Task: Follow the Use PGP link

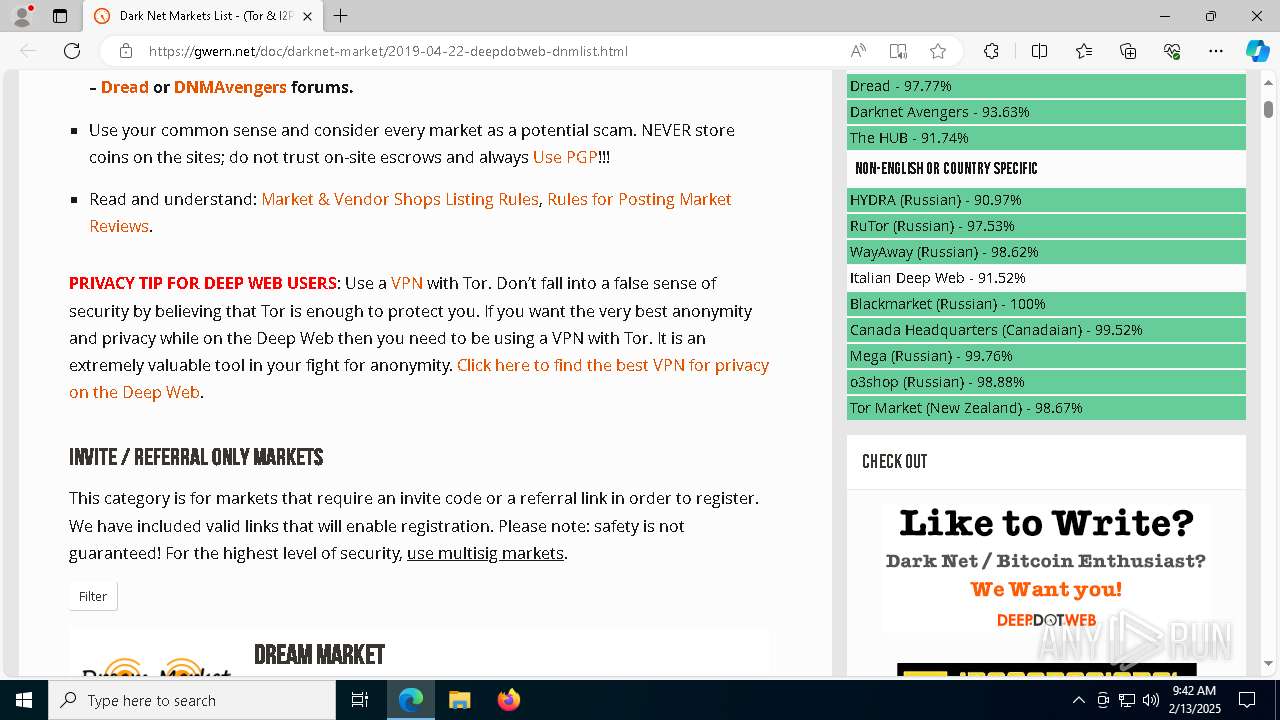Action: (x=565, y=157)
